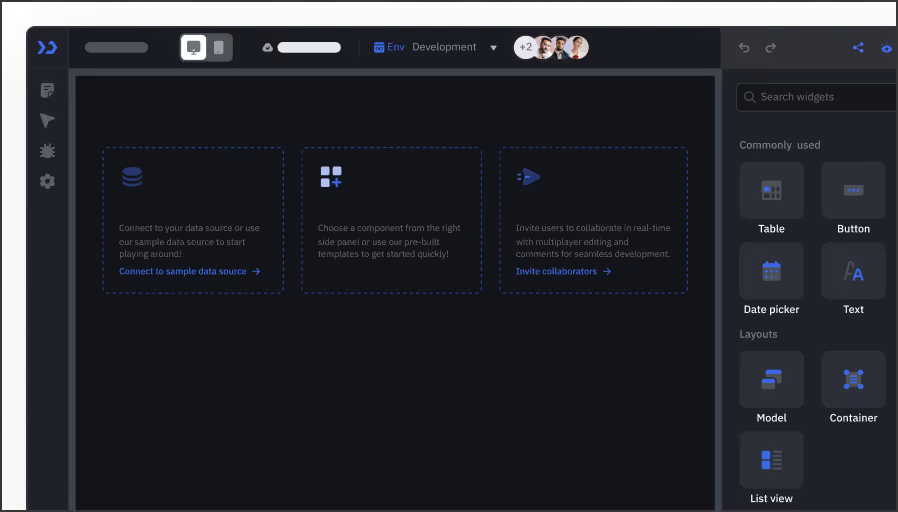Viewport: 898px width, 512px height.
Task: Open settings gear in left sidebar
Action: [x=47, y=181]
